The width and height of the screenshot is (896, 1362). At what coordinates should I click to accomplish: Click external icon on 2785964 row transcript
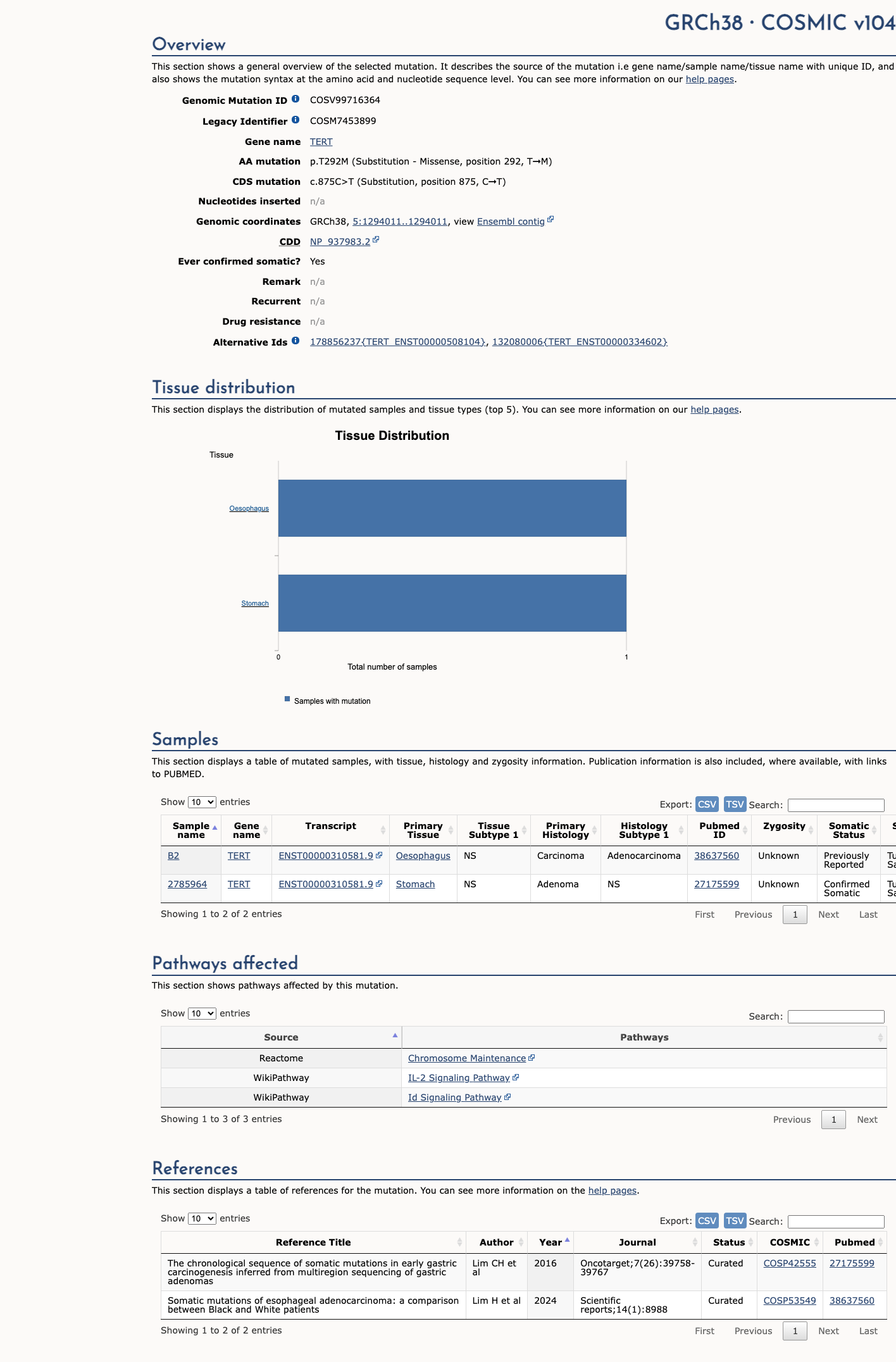pos(379,884)
